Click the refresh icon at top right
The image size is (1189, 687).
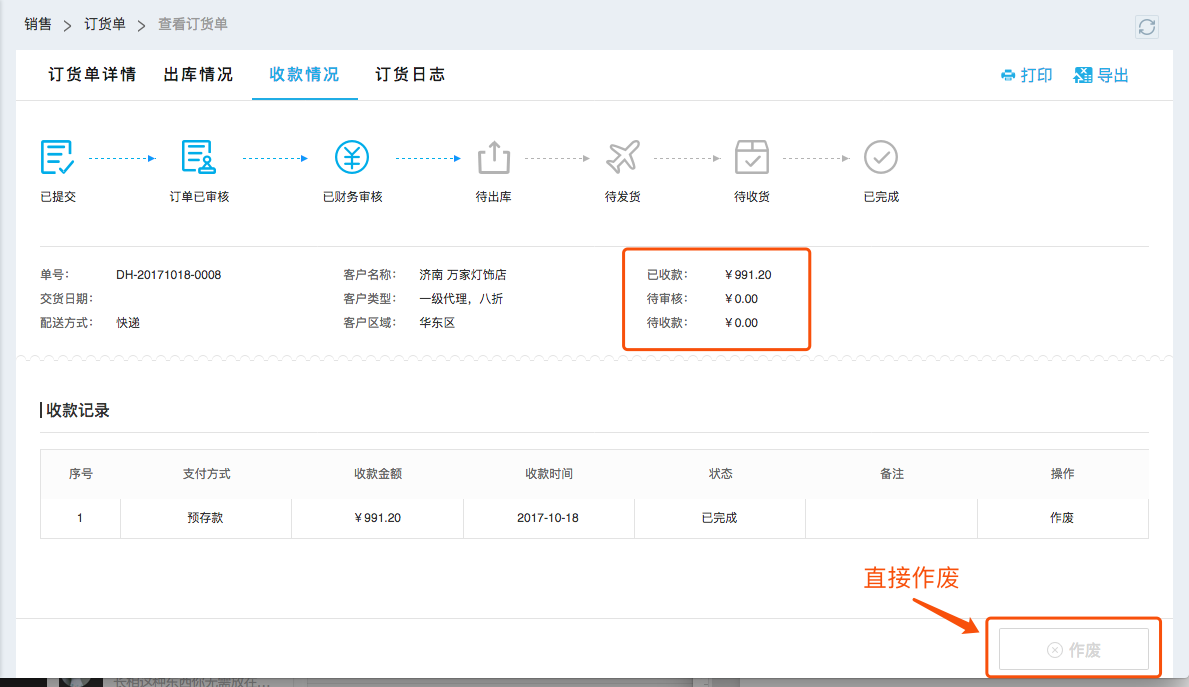click(1147, 27)
